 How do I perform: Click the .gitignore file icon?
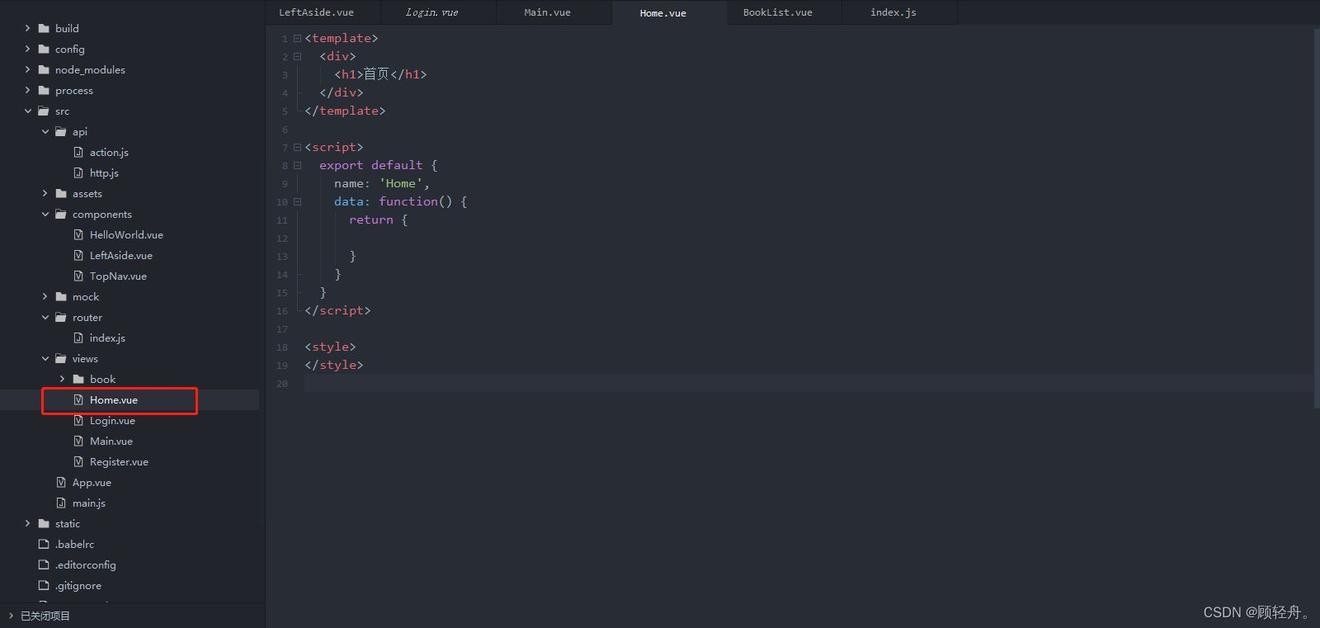point(44,586)
